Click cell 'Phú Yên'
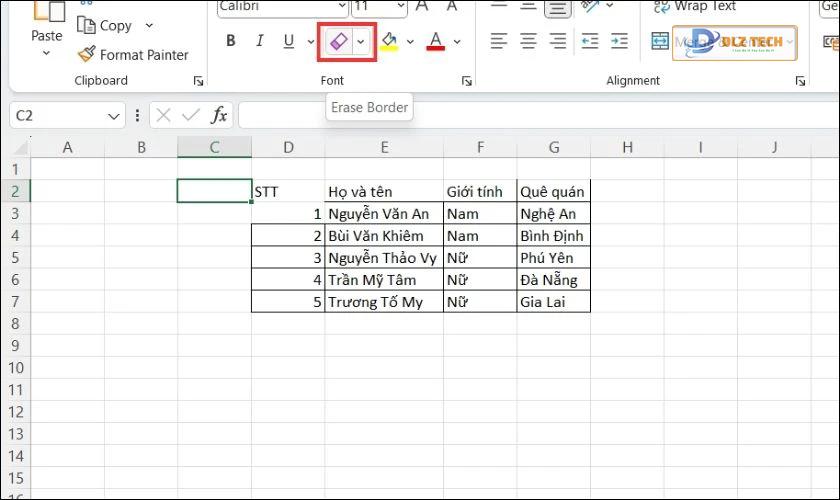 (553, 258)
